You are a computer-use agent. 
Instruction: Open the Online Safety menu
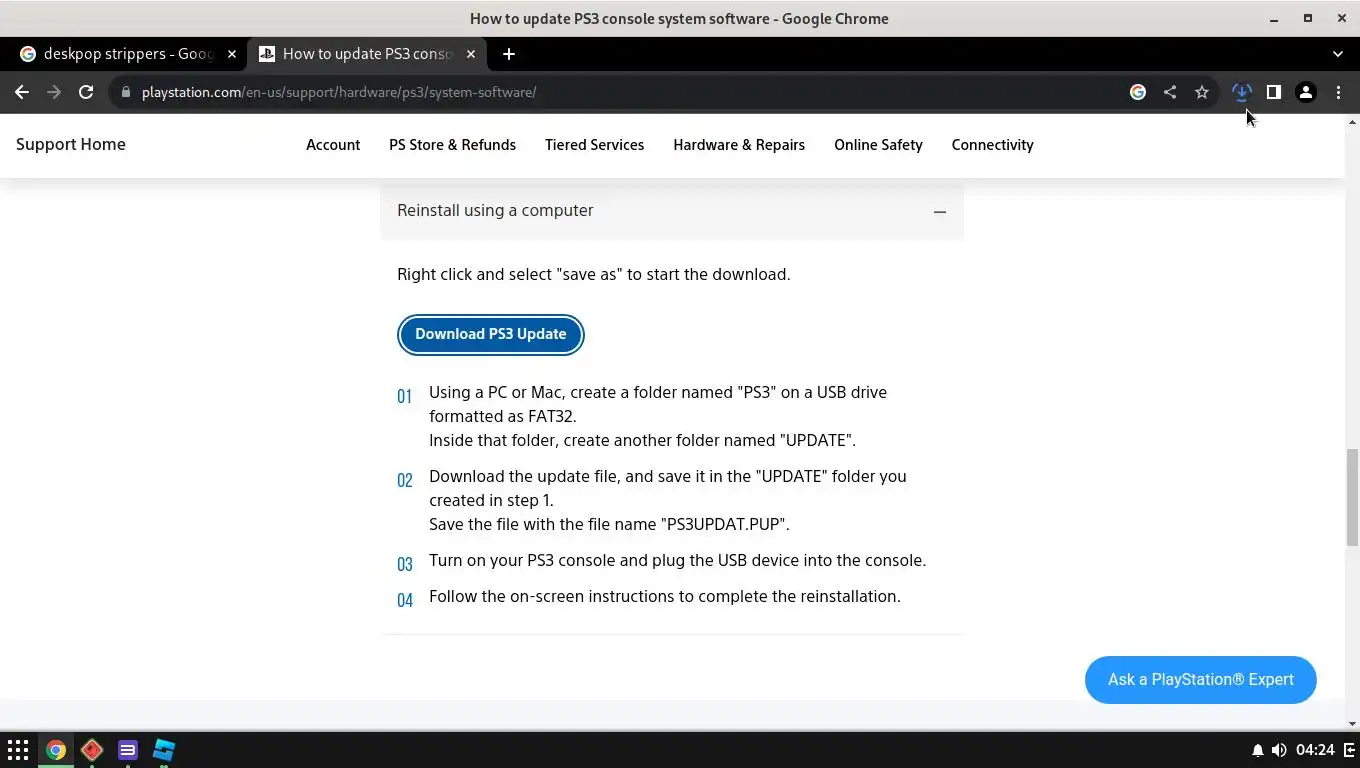(x=878, y=145)
